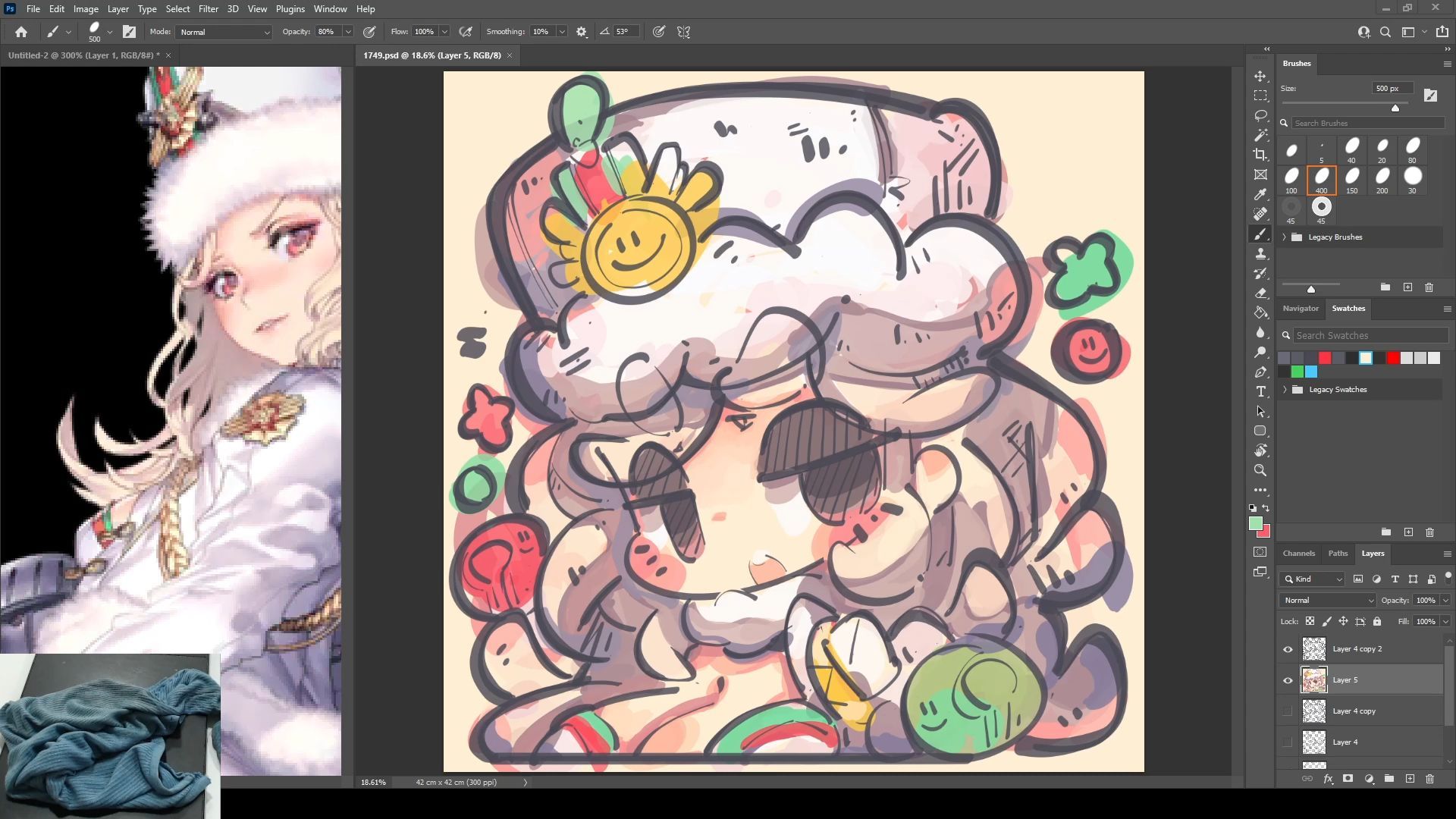Delete layer with trash icon in Layers panel
This screenshot has height=819, width=1456.
click(x=1430, y=779)
